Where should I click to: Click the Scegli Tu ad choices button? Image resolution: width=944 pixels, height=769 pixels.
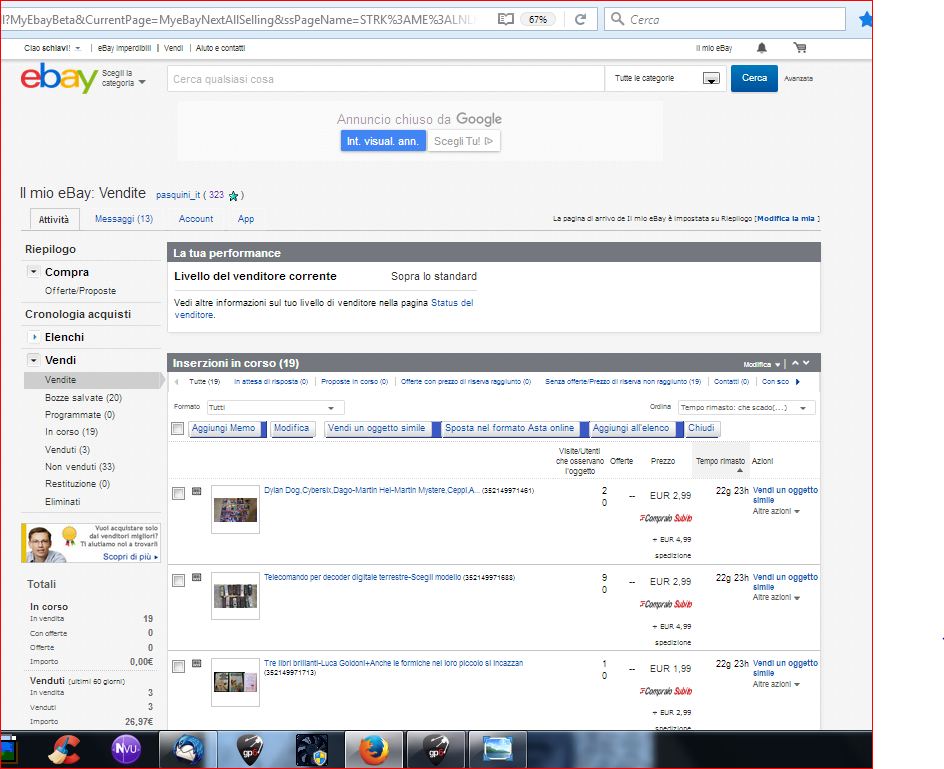tap(464, 141)
